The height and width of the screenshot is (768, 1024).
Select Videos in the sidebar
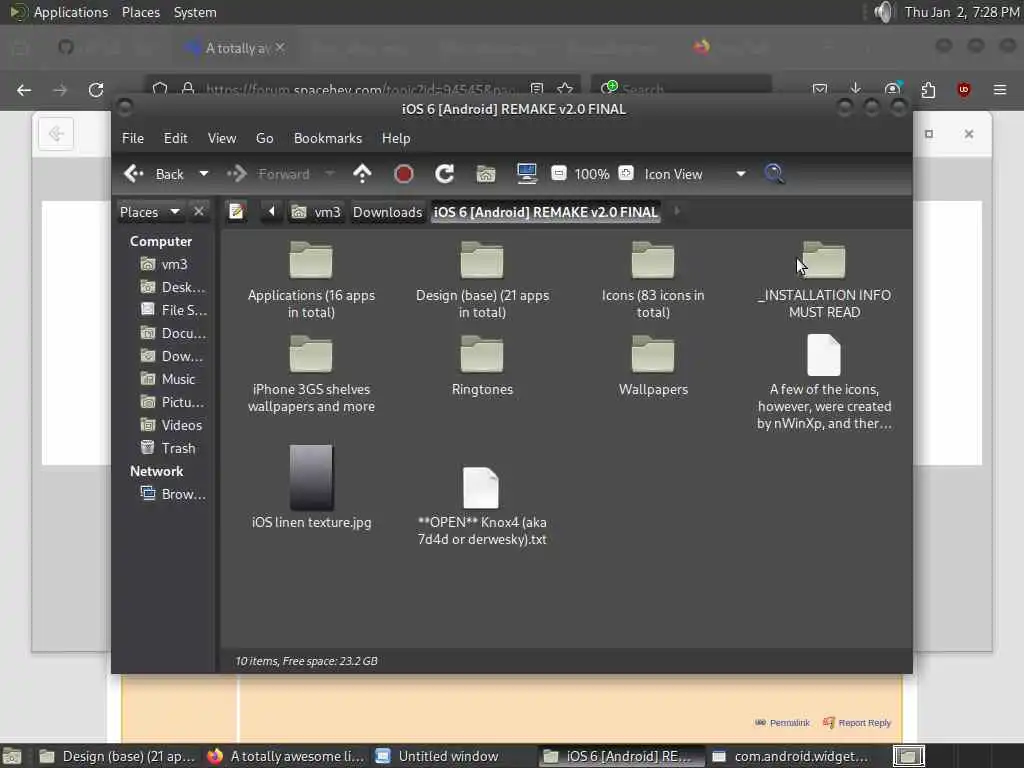[x=171, y=425]
